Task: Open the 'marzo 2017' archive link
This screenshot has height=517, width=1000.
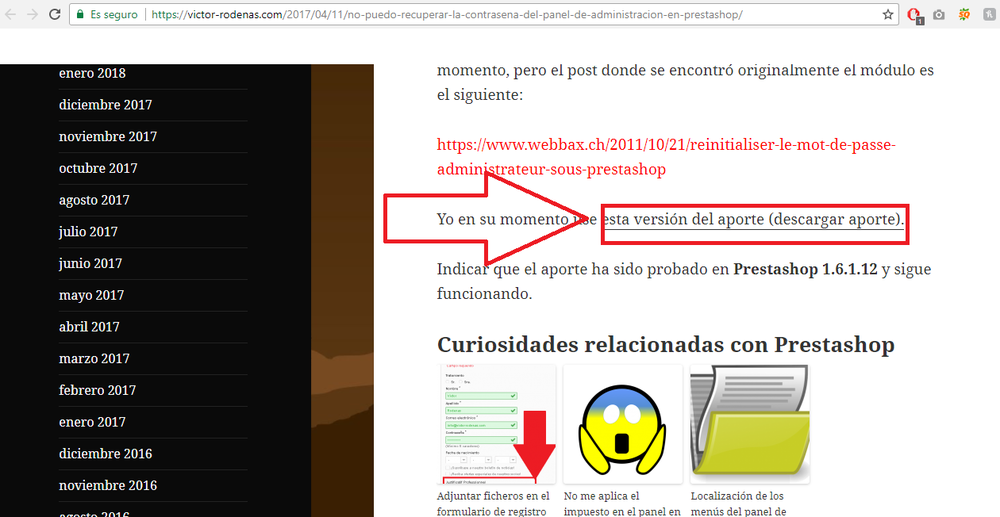Action: tap(94, 358)
